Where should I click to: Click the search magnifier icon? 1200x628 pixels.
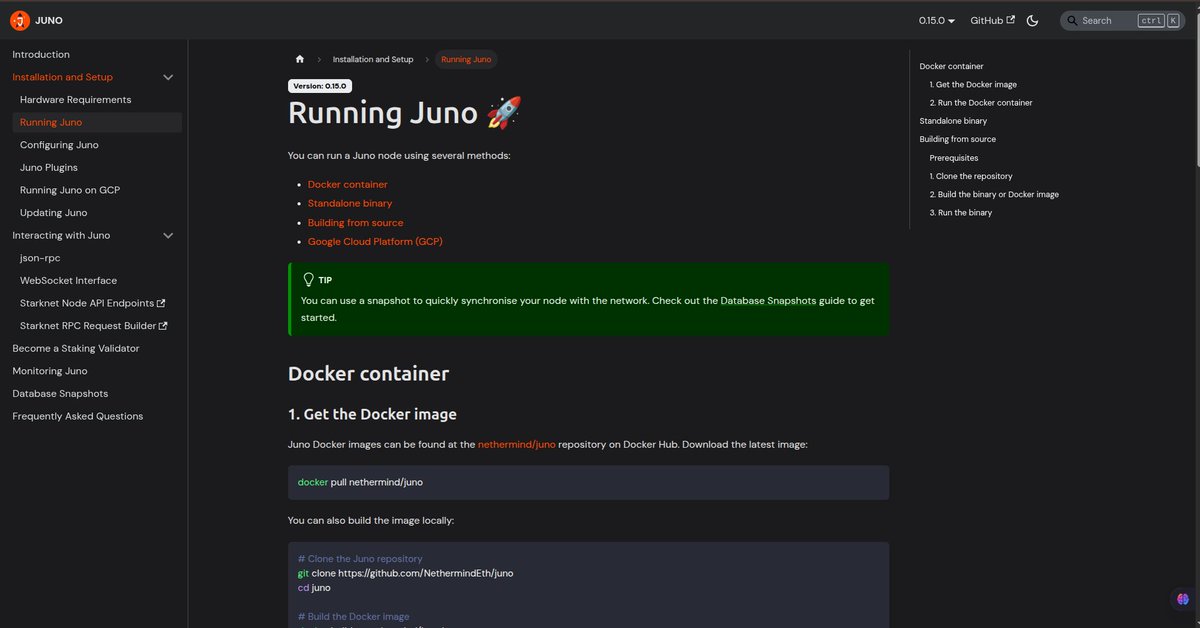pos(1072,20)
